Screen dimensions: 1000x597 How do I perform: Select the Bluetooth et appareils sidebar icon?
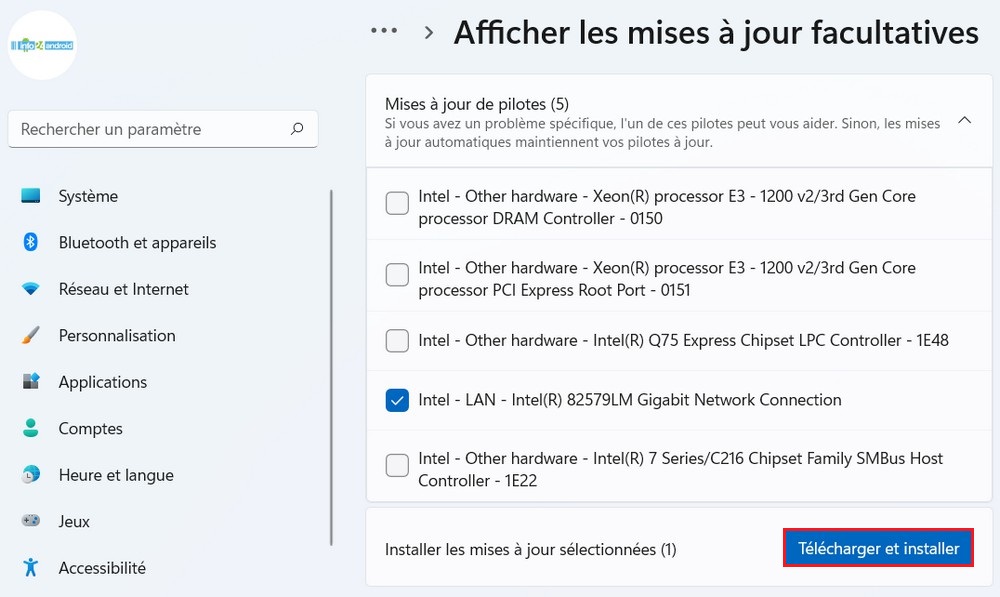pyautogui.click(x=31, y=242)
